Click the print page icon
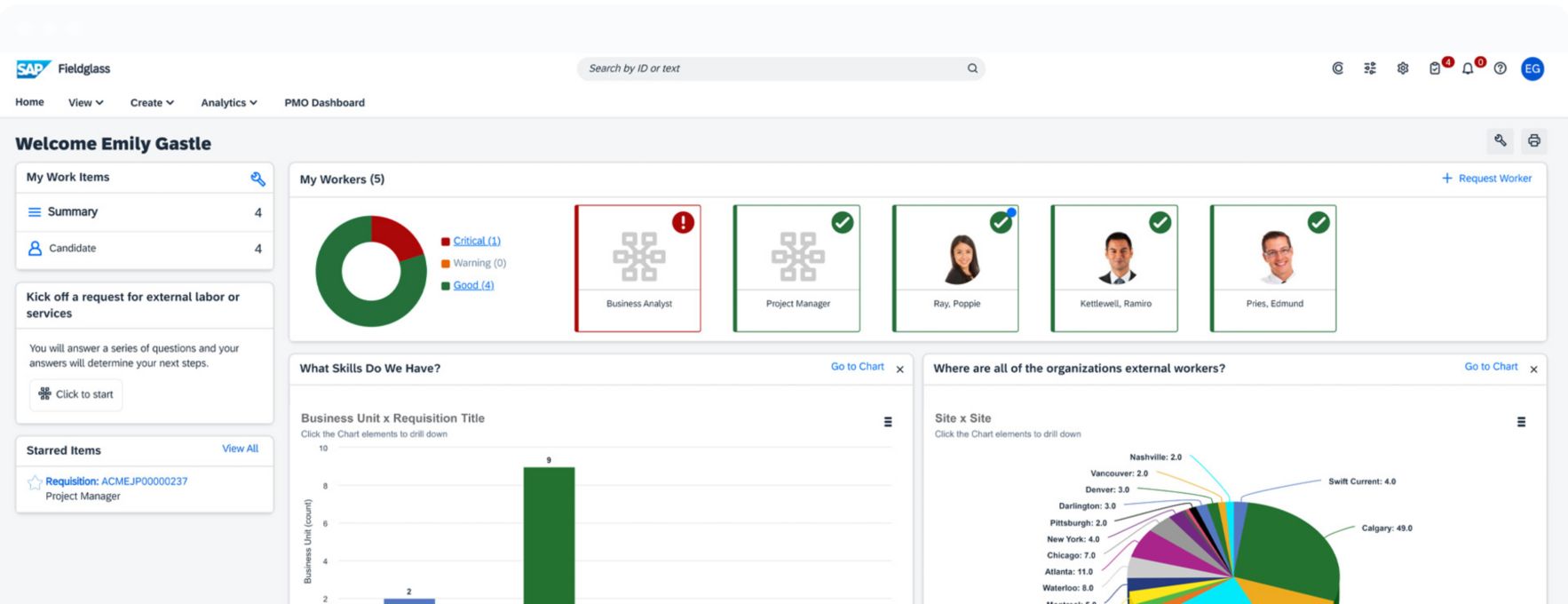Image resolution: width=1568 pixels, height=604 pixels. pos(1533,140)
